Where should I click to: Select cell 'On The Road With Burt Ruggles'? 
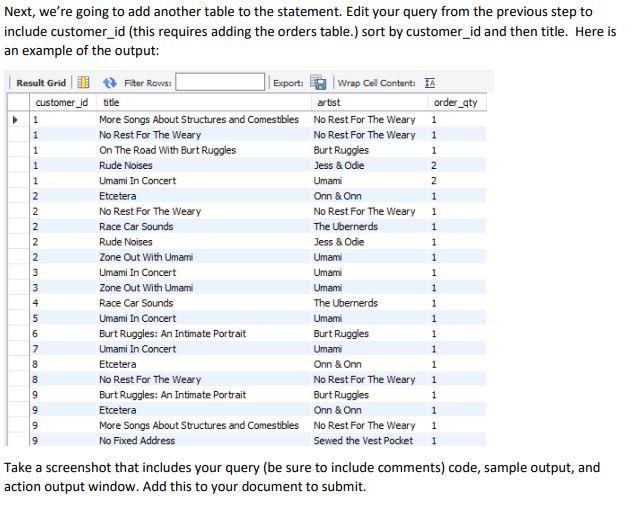[167, 150]
